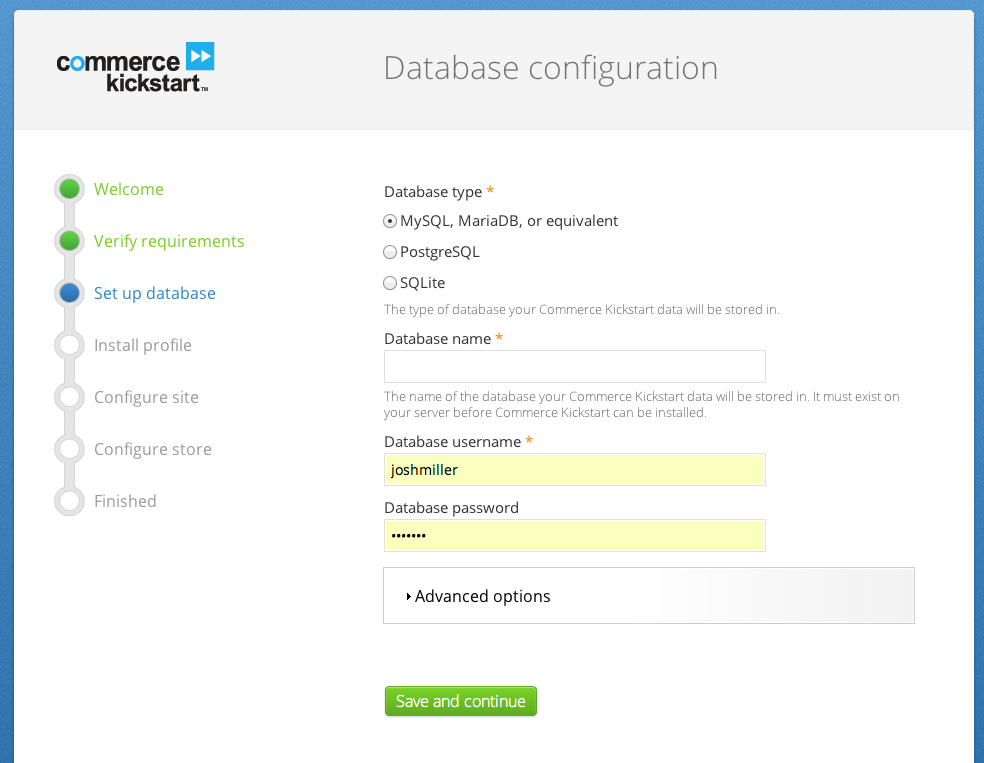Click the green Welcome step circle

tap(69, 189)
